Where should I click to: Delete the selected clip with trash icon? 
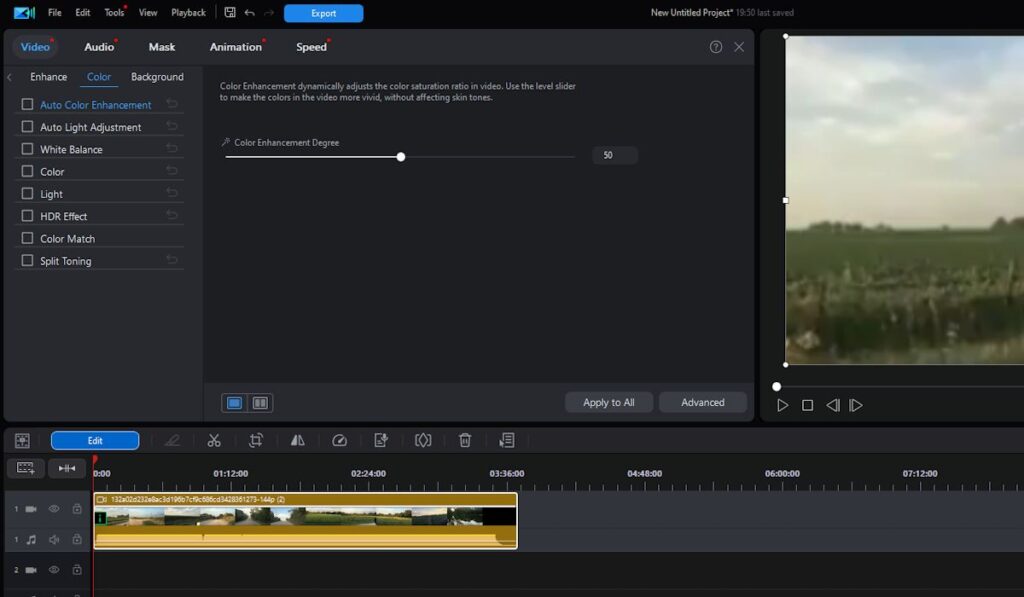[465, 440]
